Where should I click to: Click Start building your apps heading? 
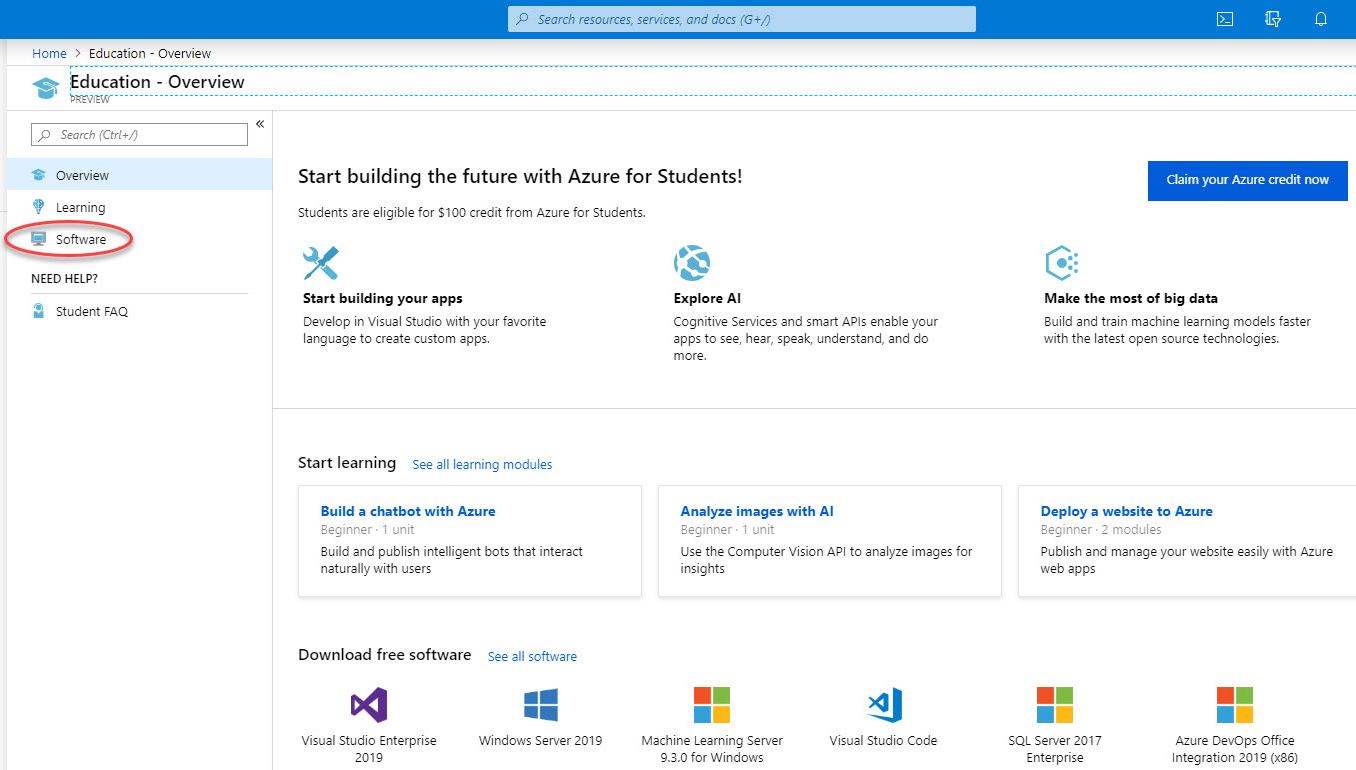pos(383,298)
